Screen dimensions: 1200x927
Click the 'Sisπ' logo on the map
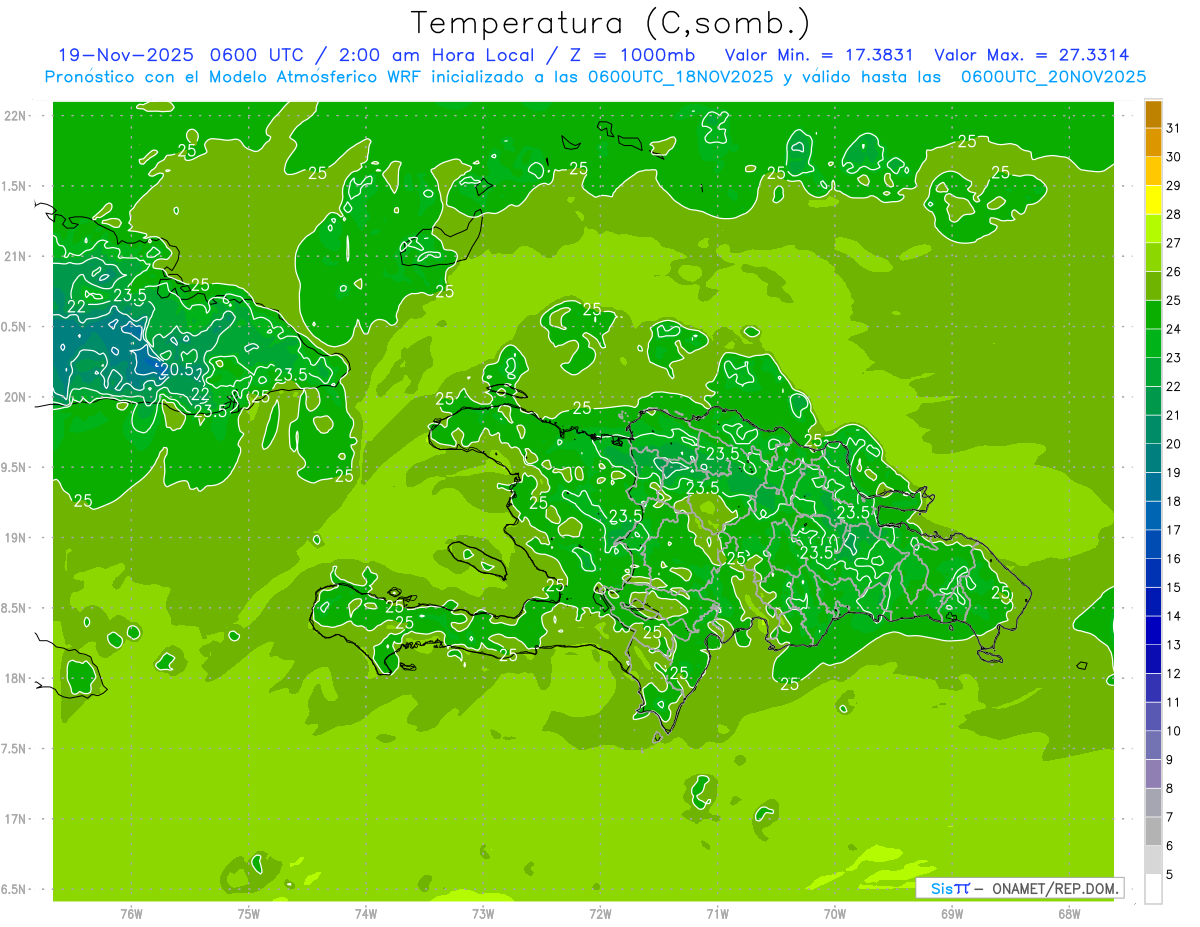coord(949,888)
